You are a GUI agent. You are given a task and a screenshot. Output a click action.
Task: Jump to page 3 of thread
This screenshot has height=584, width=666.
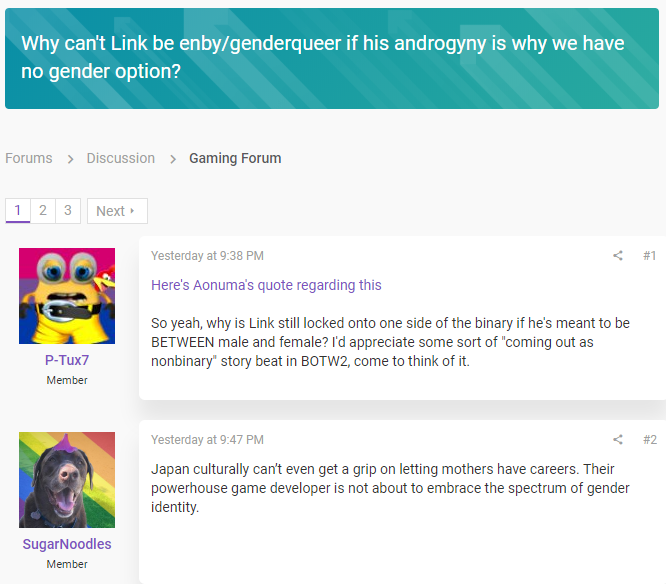[68, 211]
